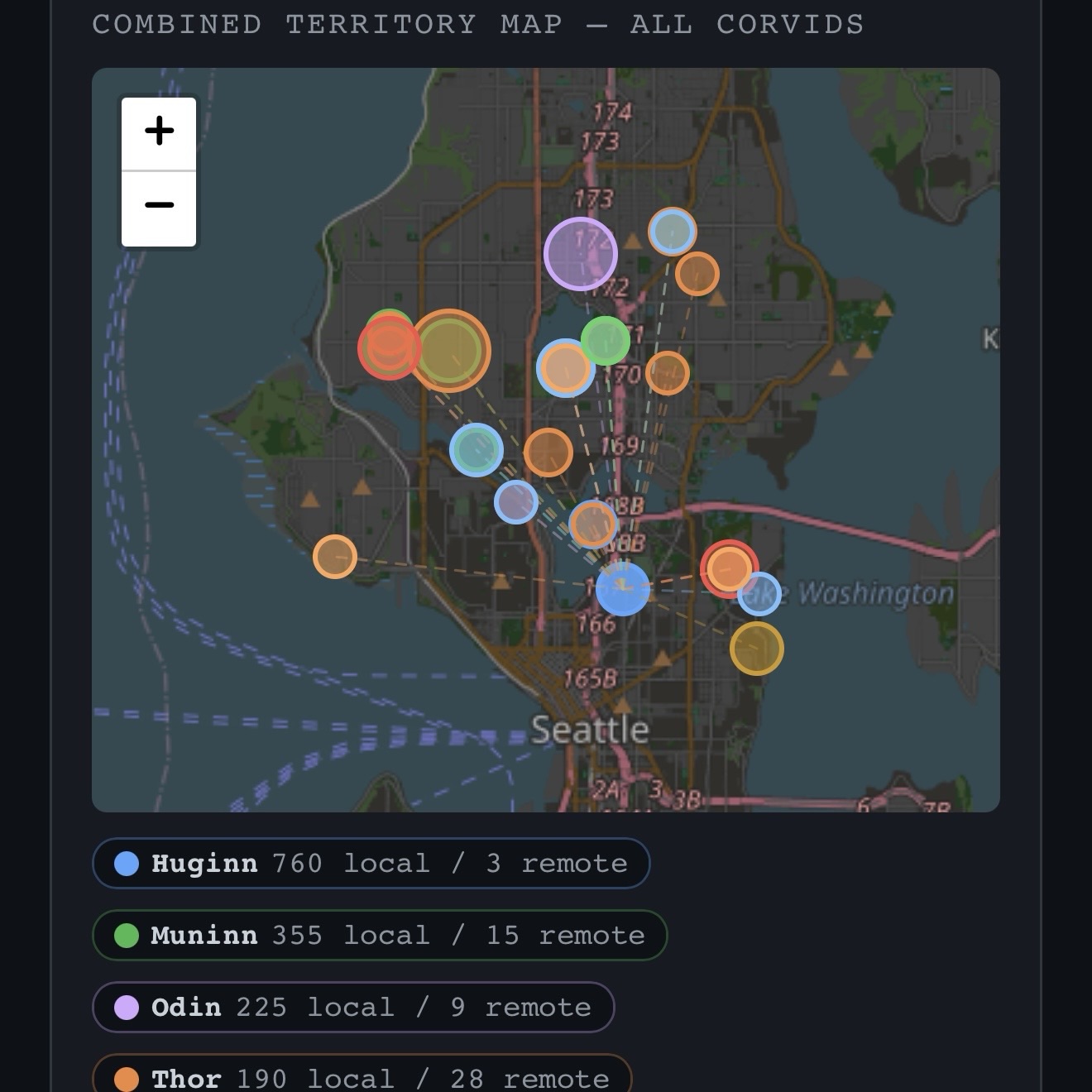
Task: Select the solid blue hub marker
Action: [622, 588]
